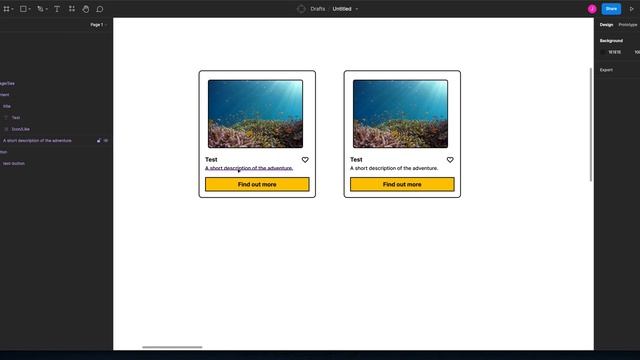Image resolution: width=640 pixels, height=360 pixels.
Task: Open the Pen tool dropdown arrow
Action: (47, 9)
